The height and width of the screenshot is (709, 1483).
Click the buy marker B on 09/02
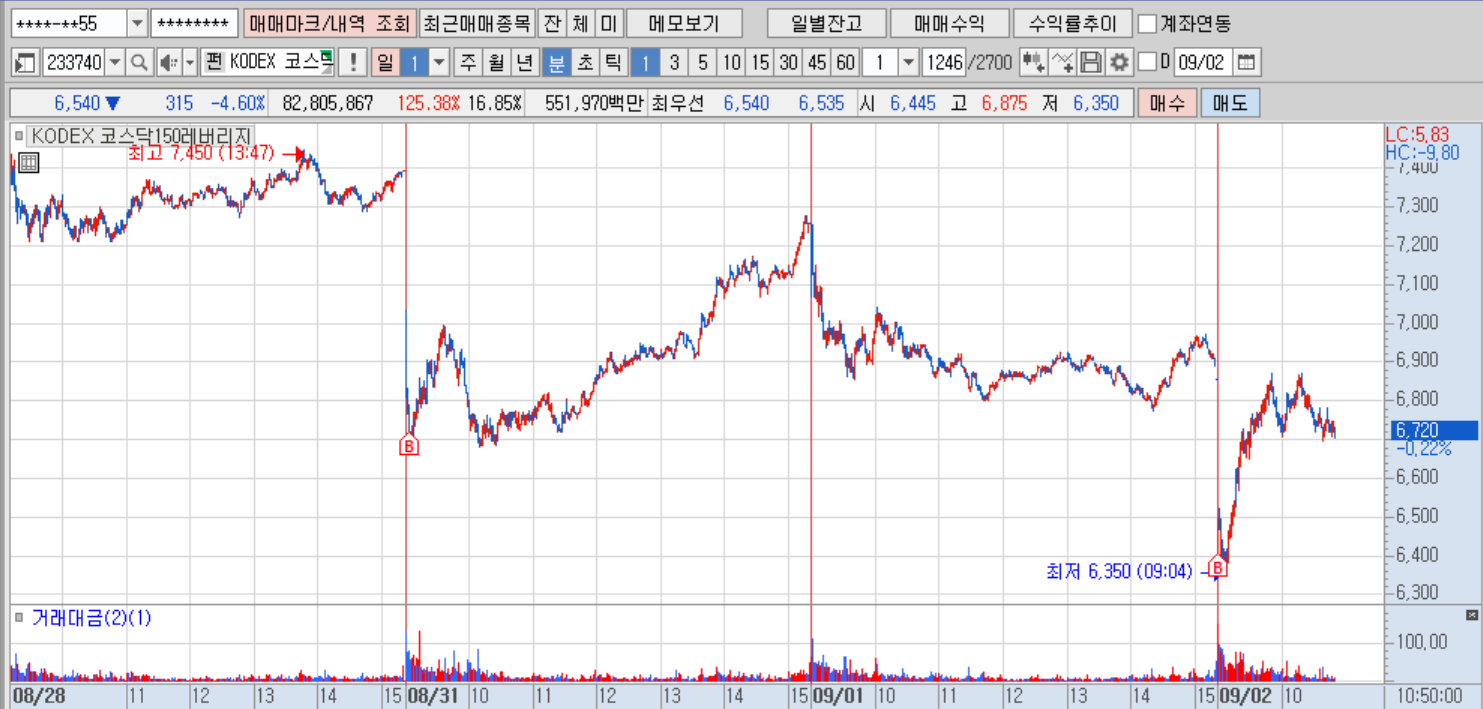pos(1218,568)
